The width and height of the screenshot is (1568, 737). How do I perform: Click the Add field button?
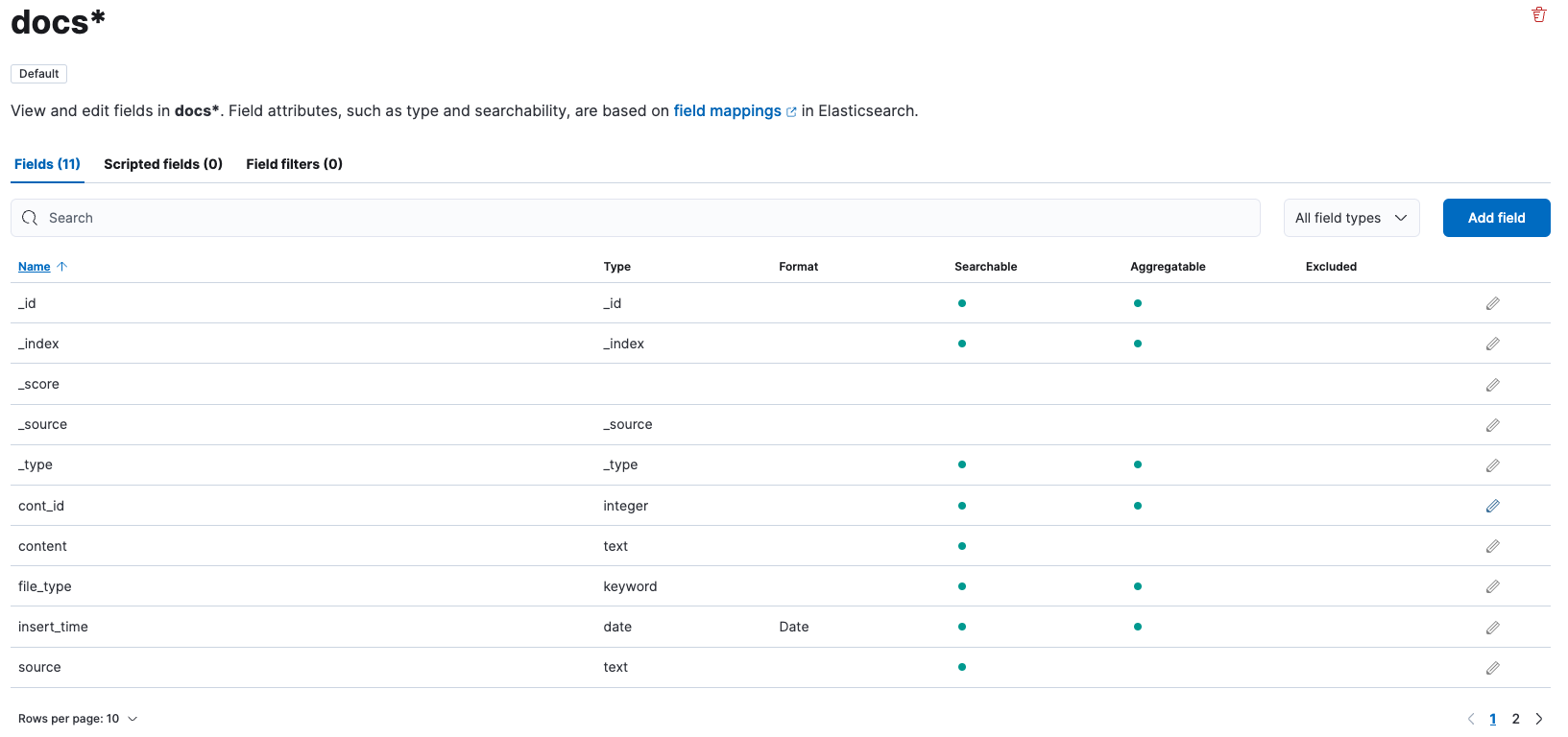1496,218
